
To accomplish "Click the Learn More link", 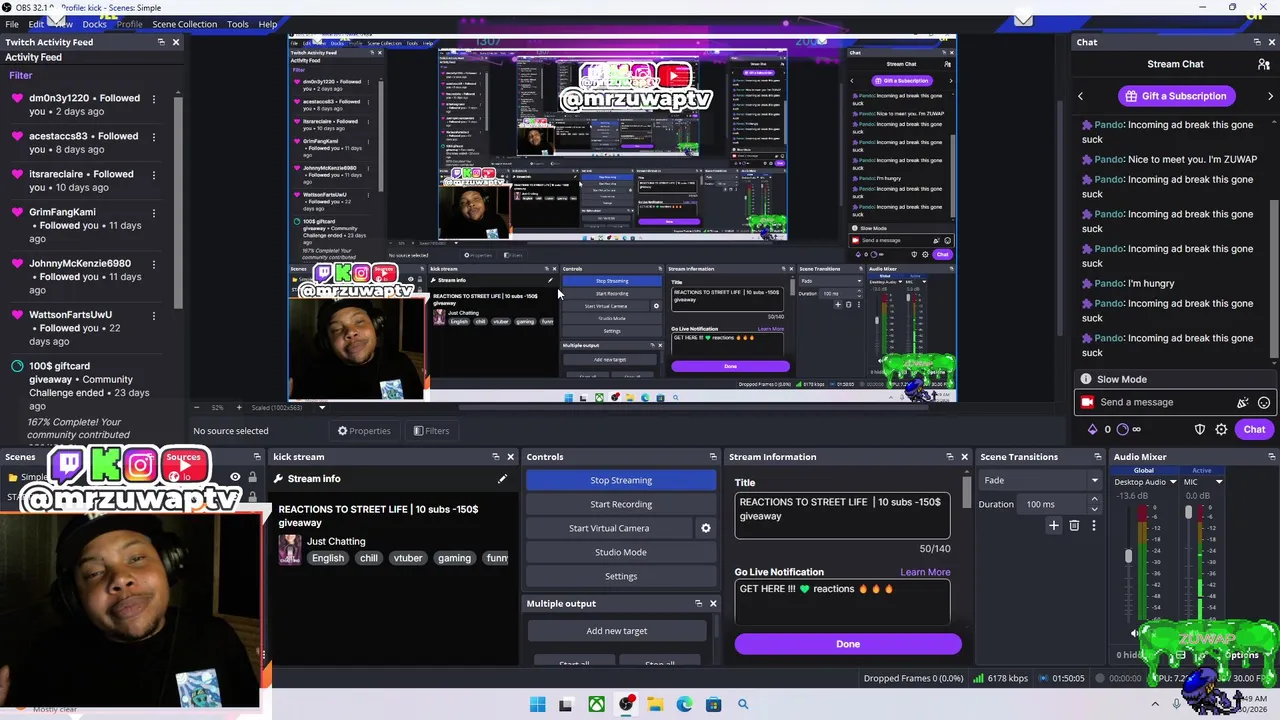I will tap(925, 572).
